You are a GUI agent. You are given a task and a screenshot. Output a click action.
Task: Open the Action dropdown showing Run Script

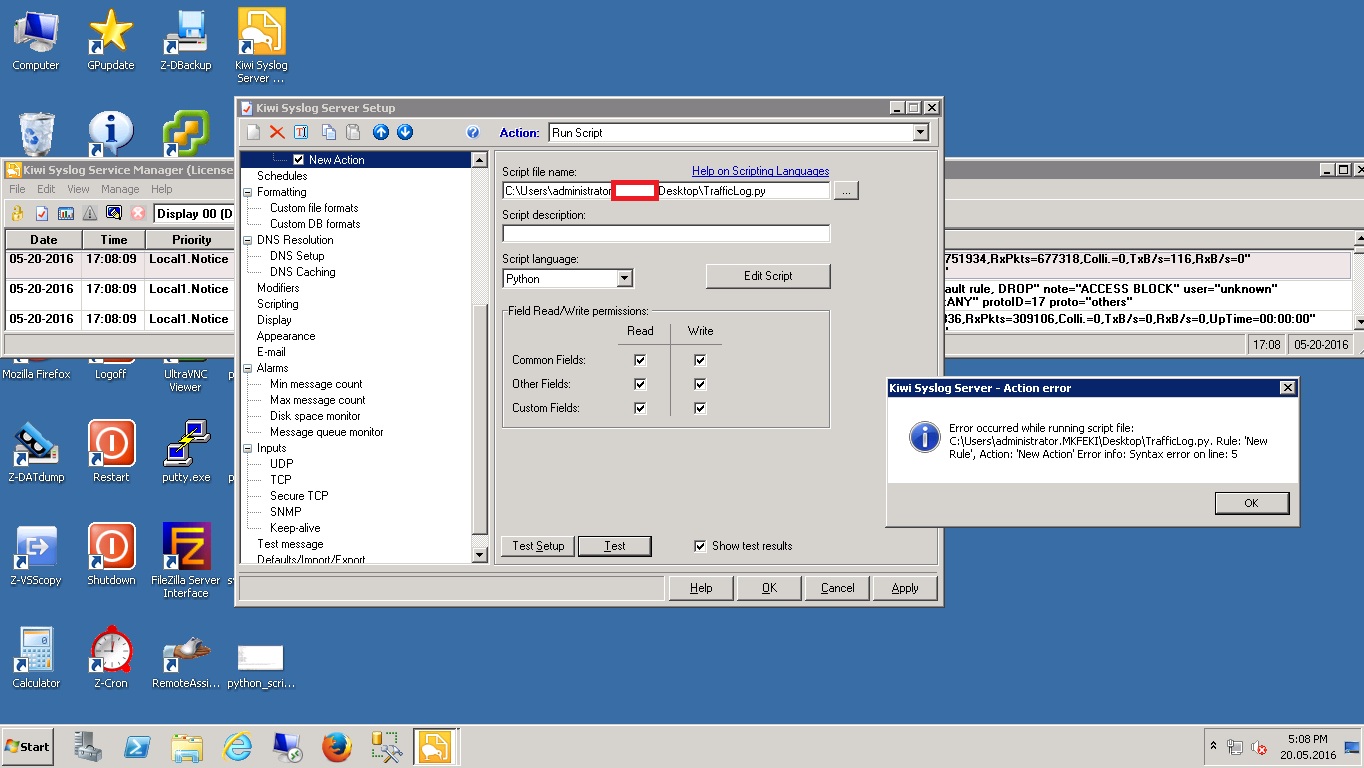coord(920,133)
